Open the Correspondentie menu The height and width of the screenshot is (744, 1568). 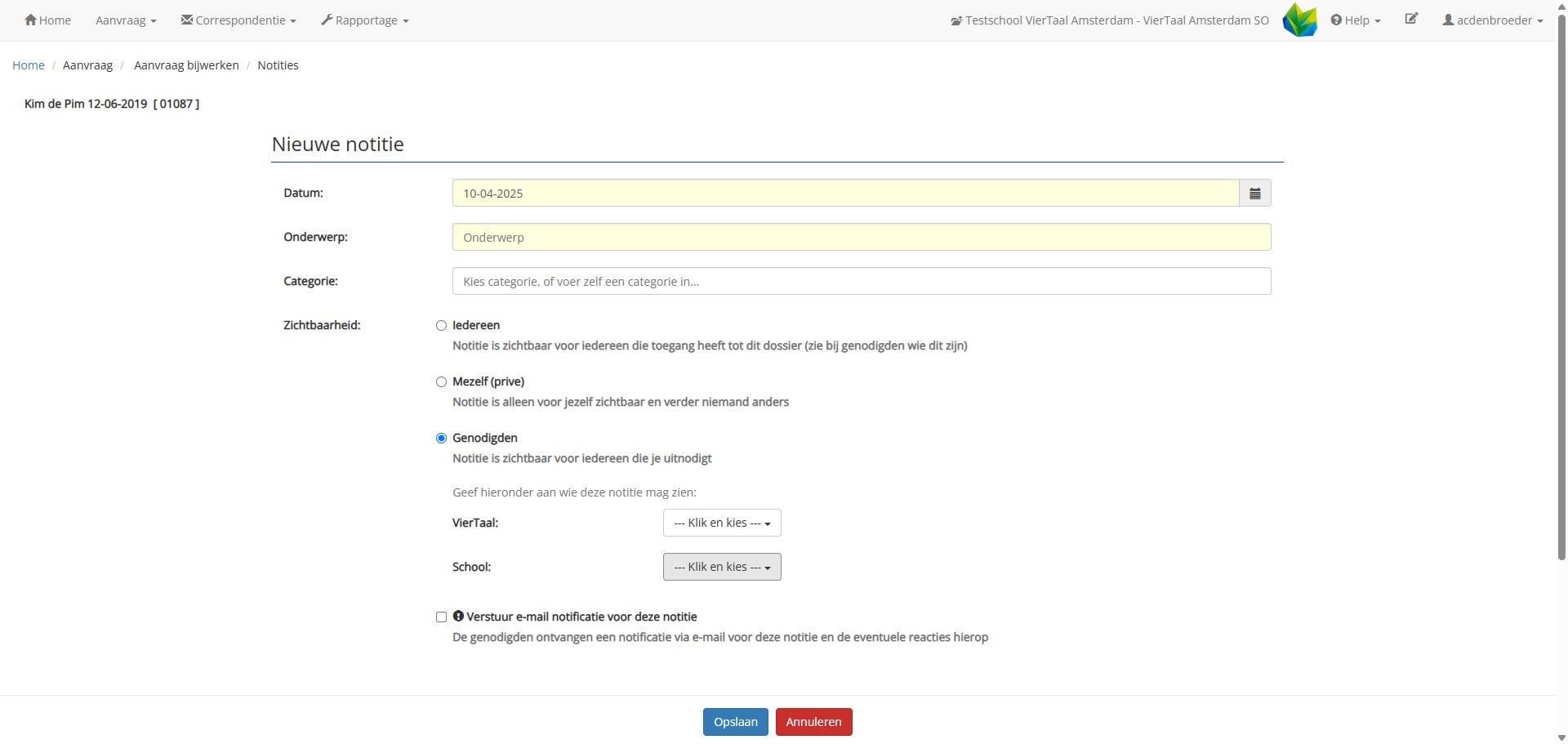pyautogui.click(x=238, y=20)
